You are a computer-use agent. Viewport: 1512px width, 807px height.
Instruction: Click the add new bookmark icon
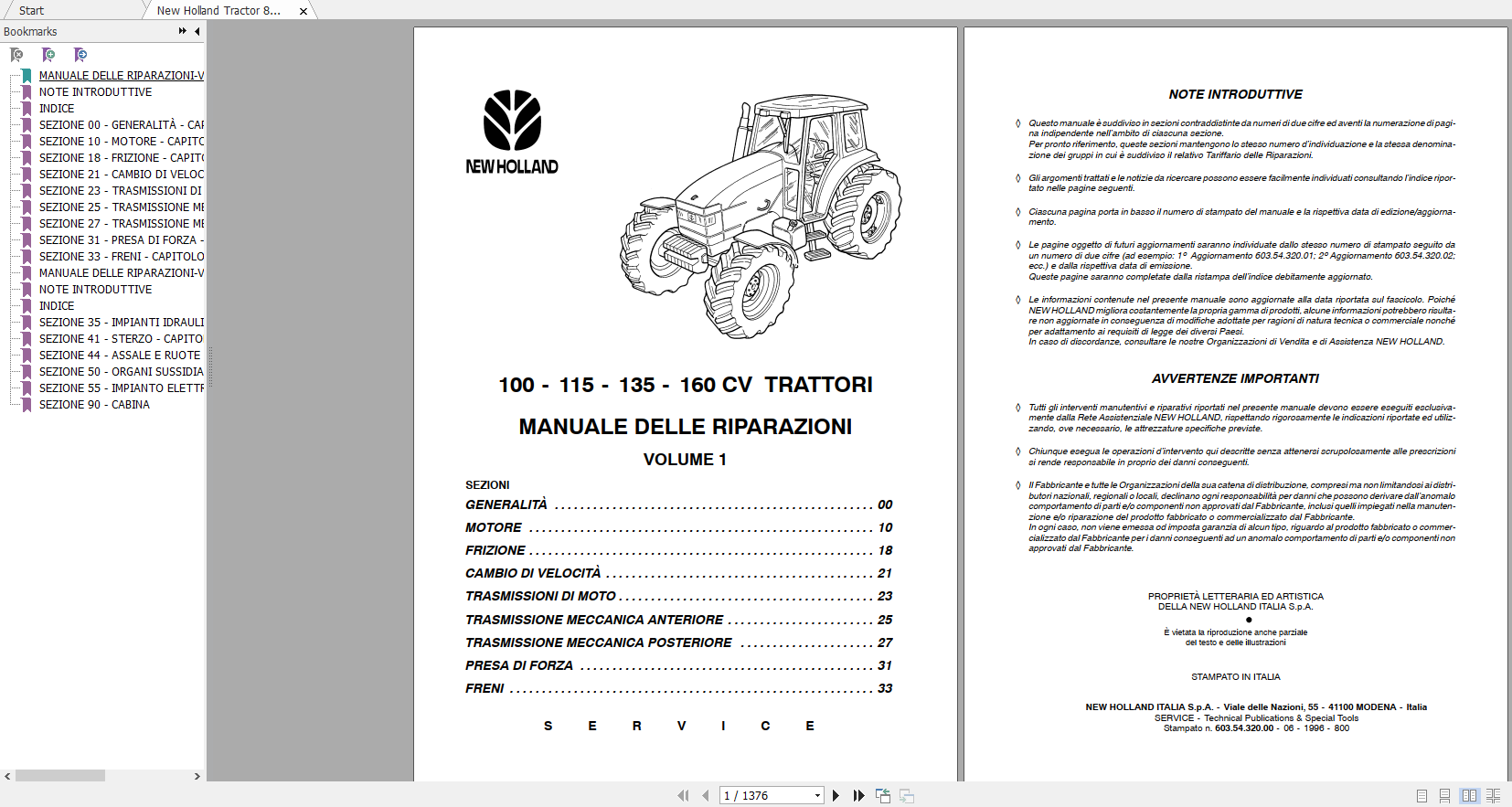pos(48,55)
